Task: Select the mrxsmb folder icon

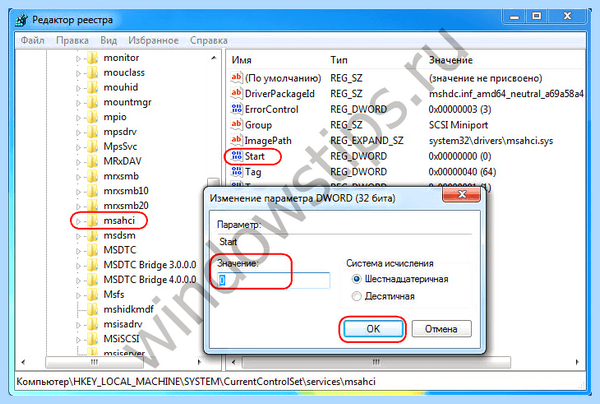Action: tap(92, 176)
